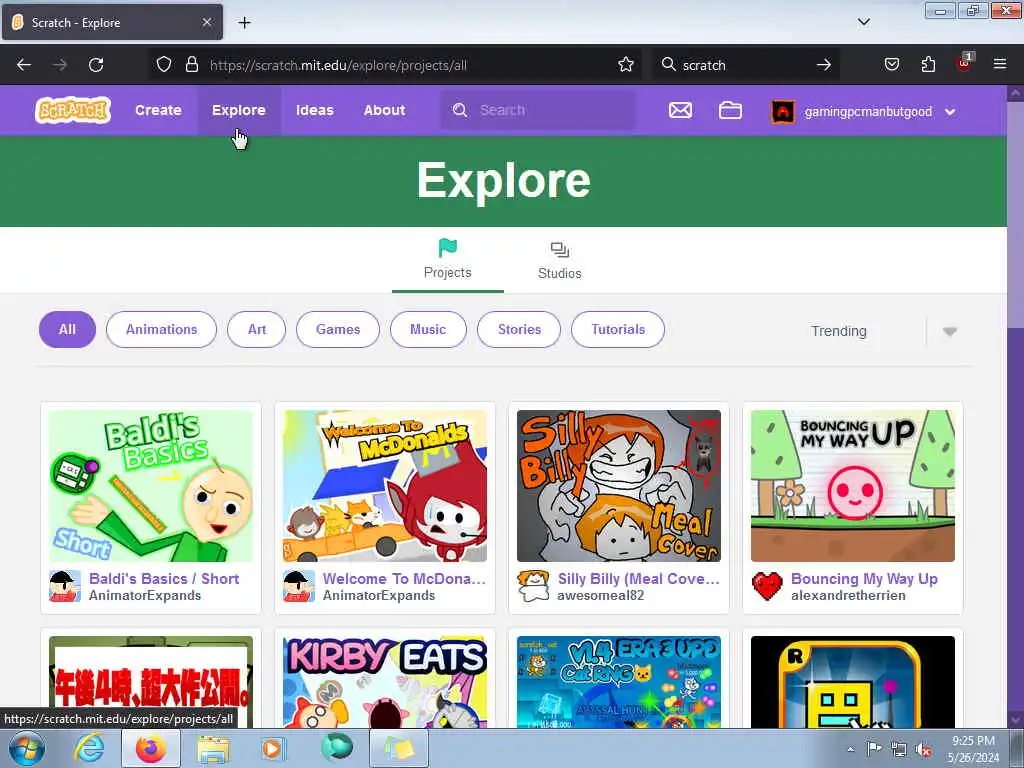Open the About nav item
This screenshot has height=768, width=1024.
(x=384, y=110)
